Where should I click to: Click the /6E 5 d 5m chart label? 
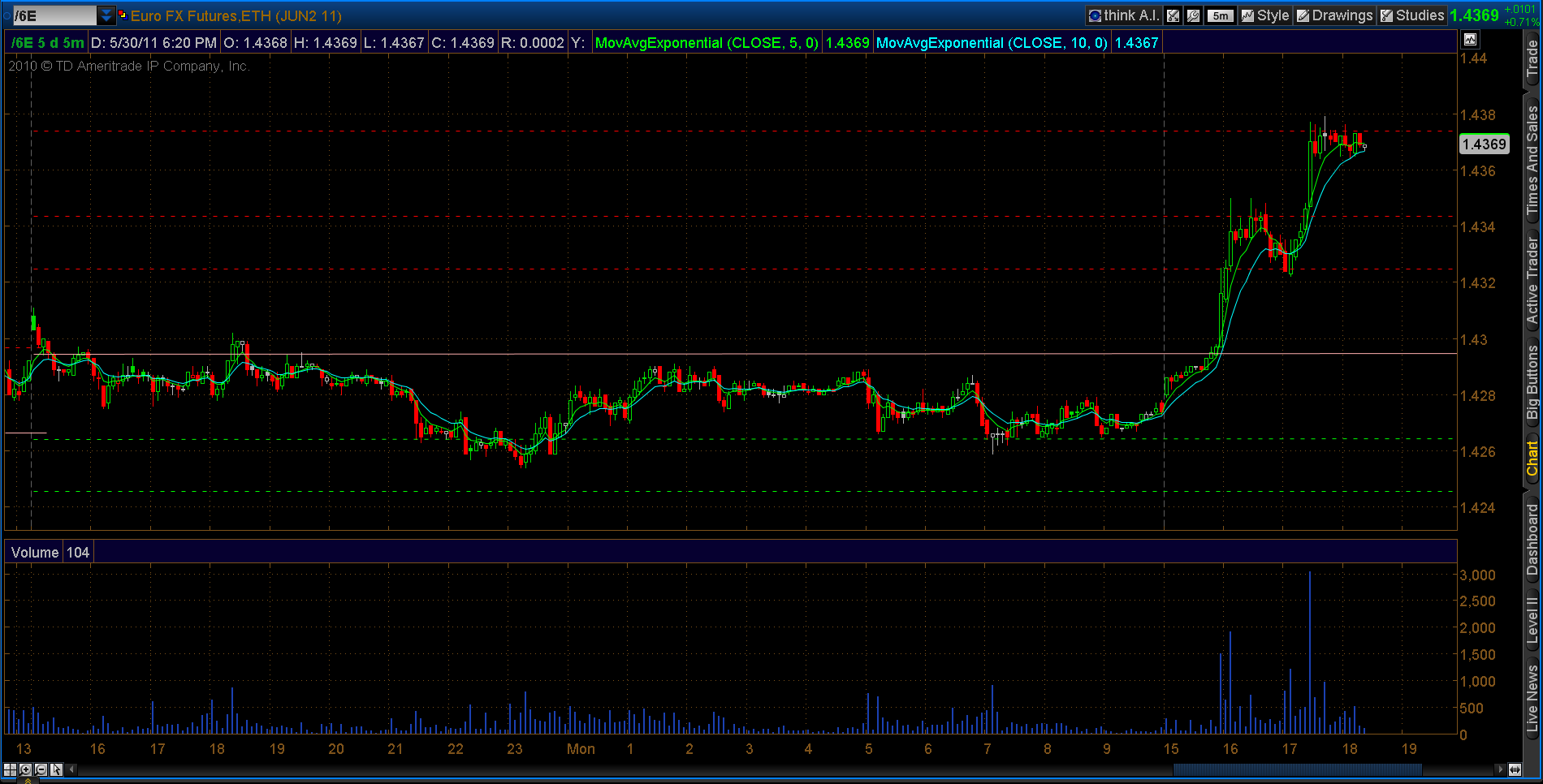[x=48, y=43]
